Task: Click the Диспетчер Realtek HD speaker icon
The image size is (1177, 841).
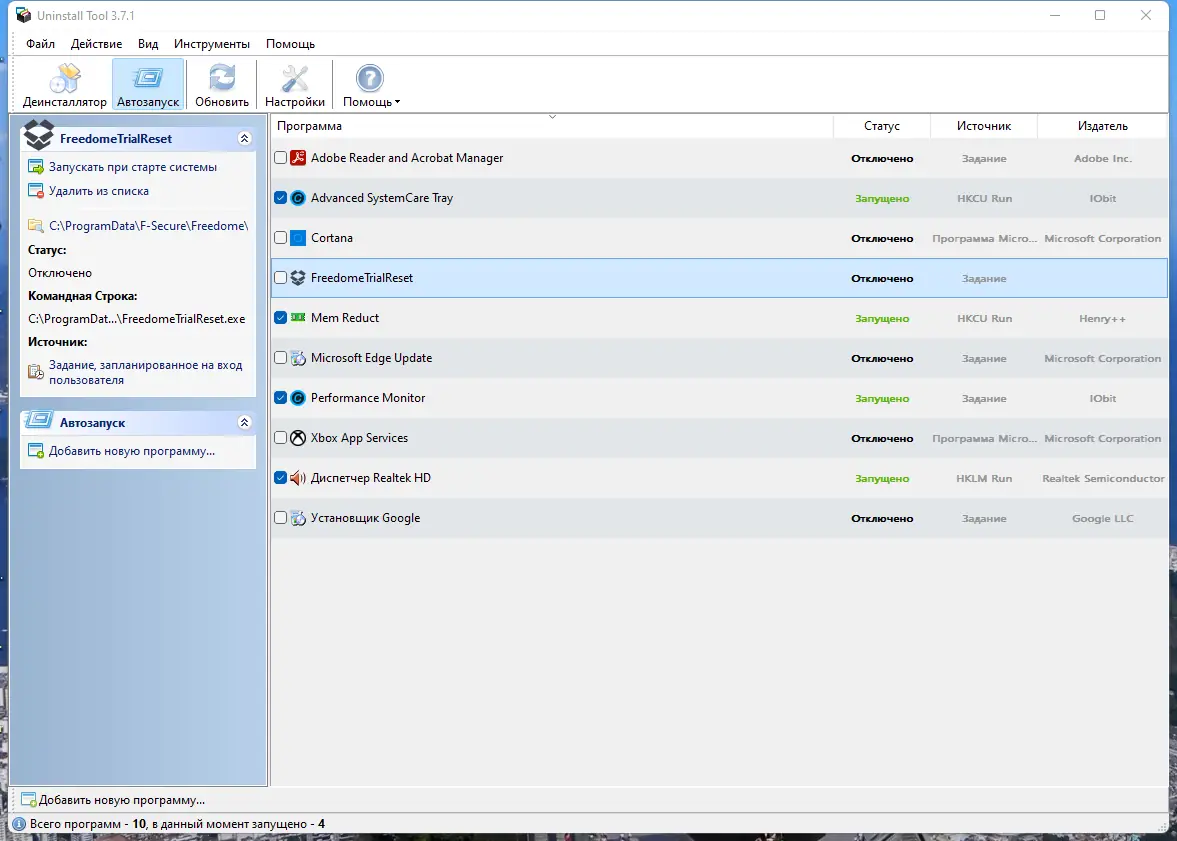Action: 298,478
